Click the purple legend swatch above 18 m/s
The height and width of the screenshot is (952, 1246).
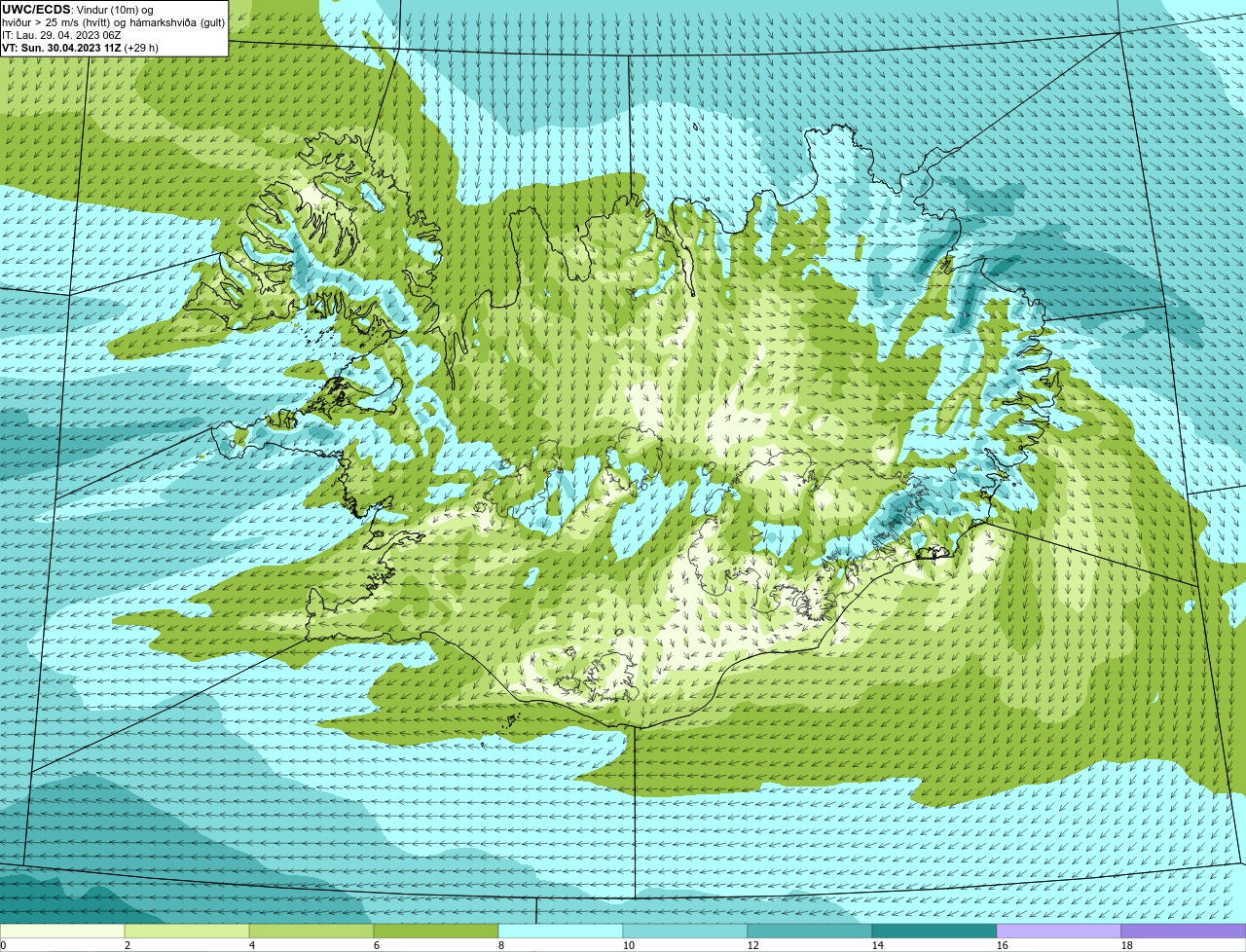(1184, 932)
